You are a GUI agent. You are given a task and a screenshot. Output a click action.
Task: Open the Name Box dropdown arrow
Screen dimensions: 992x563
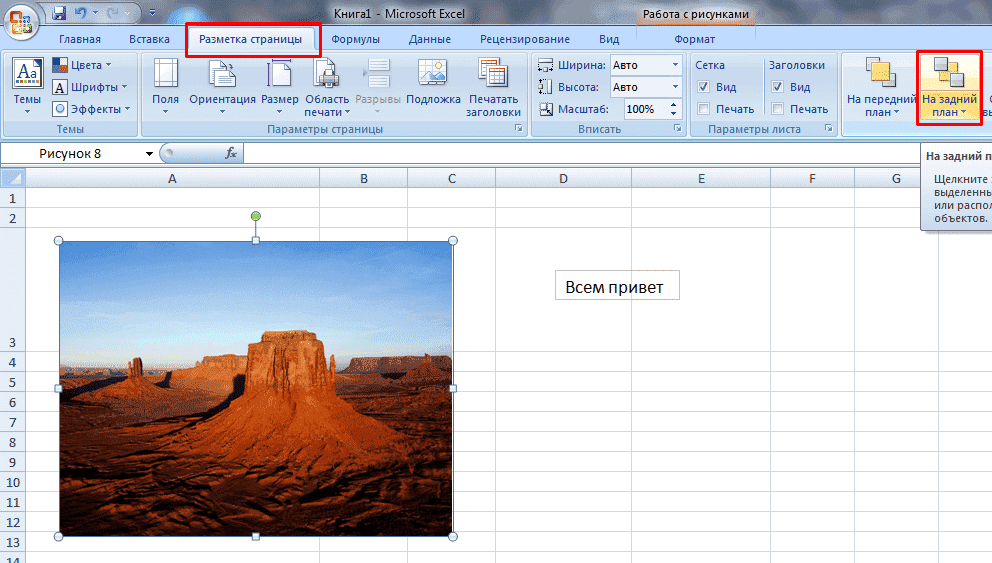click(149, 153)
